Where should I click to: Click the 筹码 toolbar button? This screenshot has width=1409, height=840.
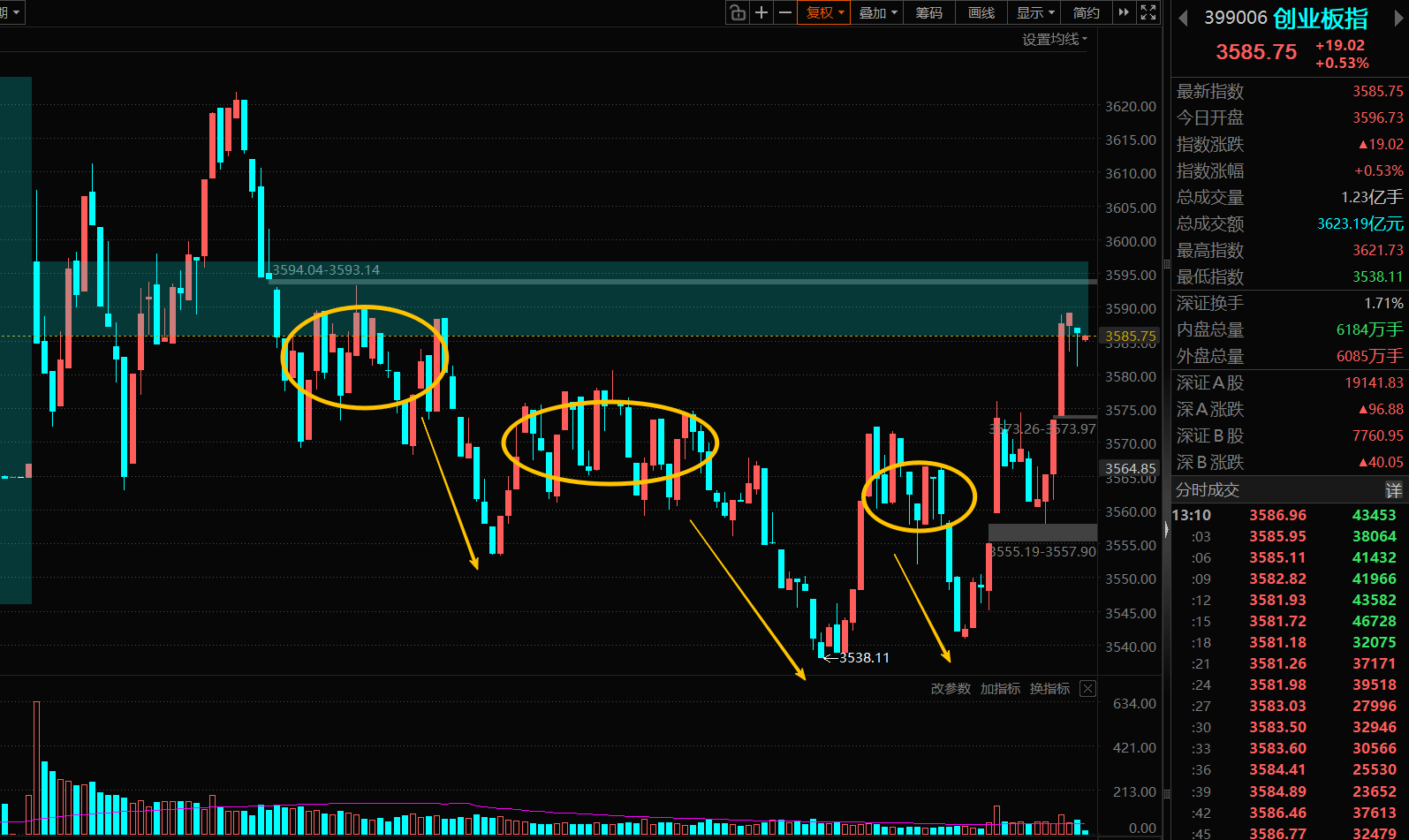929,12
